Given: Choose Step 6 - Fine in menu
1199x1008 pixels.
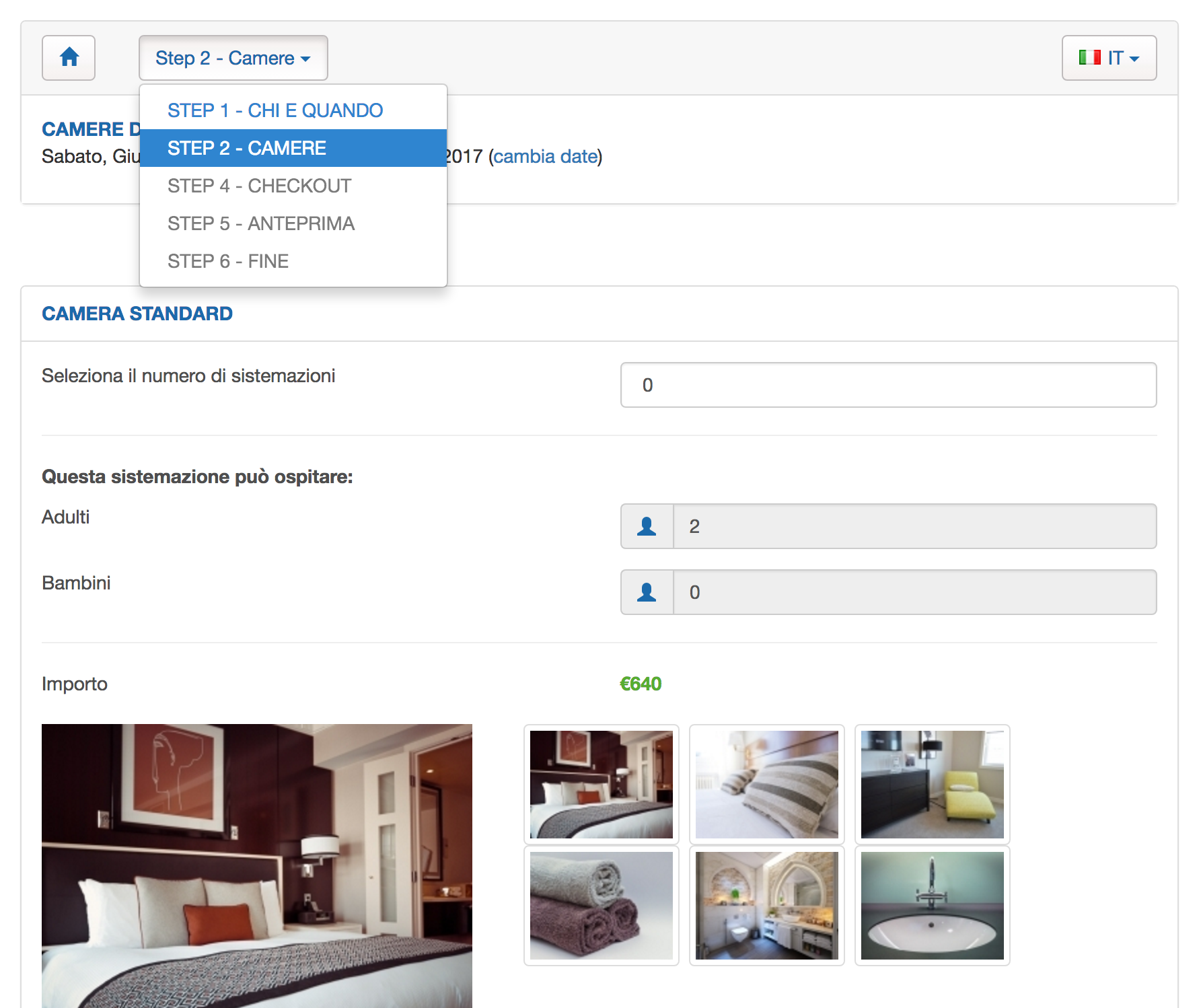Looking at the screenshot, I should coord(228,261).
